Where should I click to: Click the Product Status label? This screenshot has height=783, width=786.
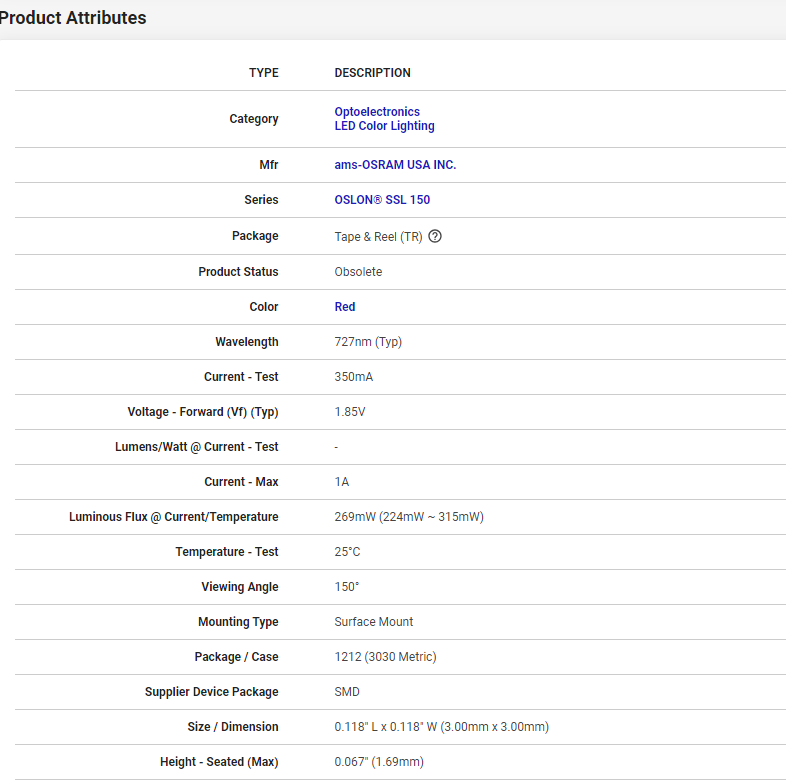pyautogui.click(x=238, y=272)
